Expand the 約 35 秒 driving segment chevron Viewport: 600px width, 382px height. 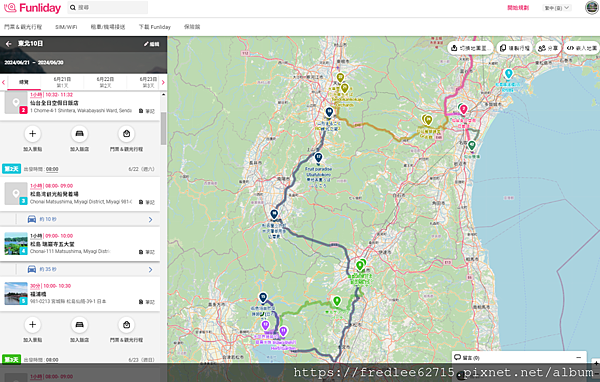click(150, 269)
